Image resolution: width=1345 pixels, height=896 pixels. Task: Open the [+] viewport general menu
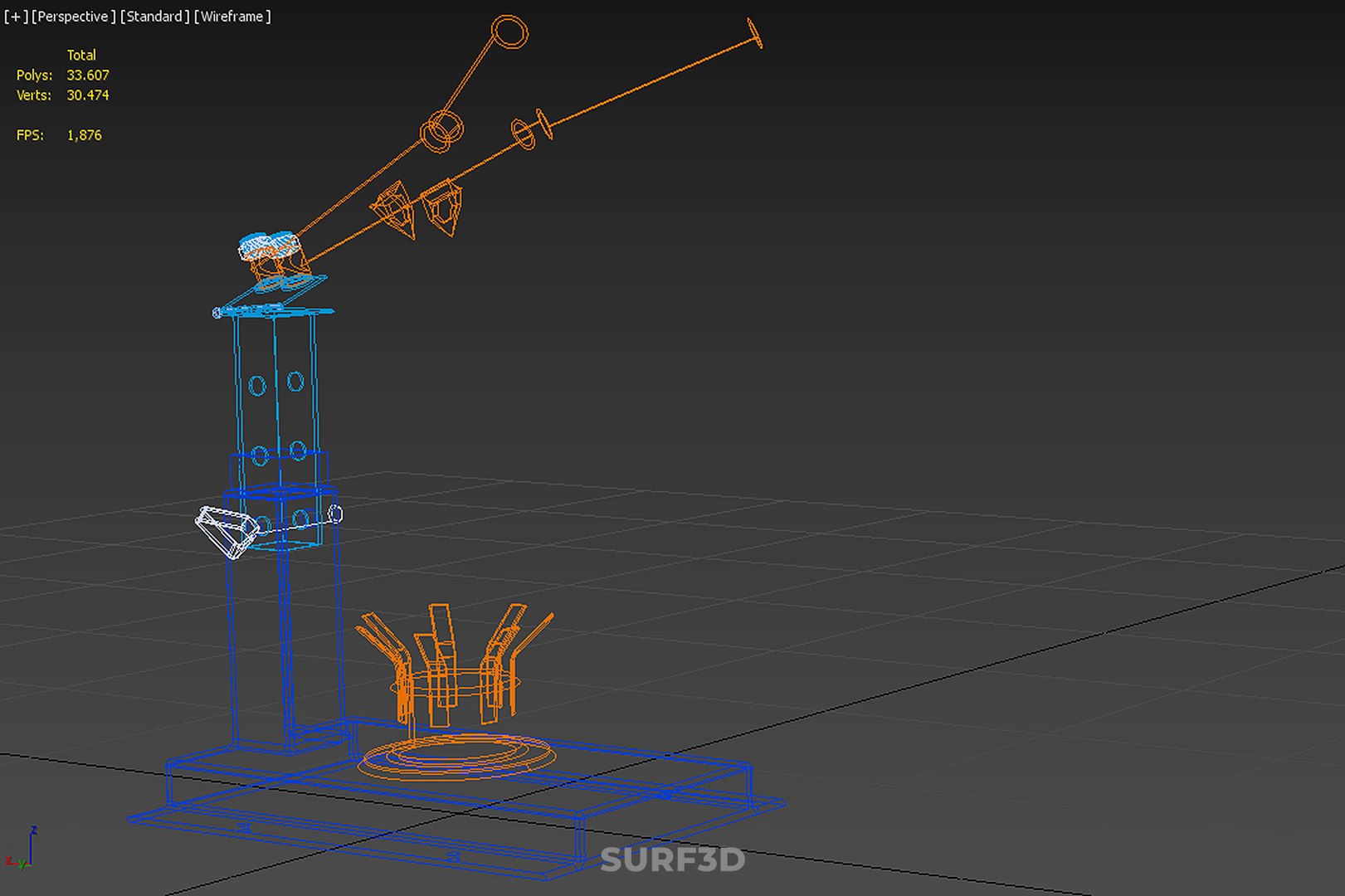15,17
